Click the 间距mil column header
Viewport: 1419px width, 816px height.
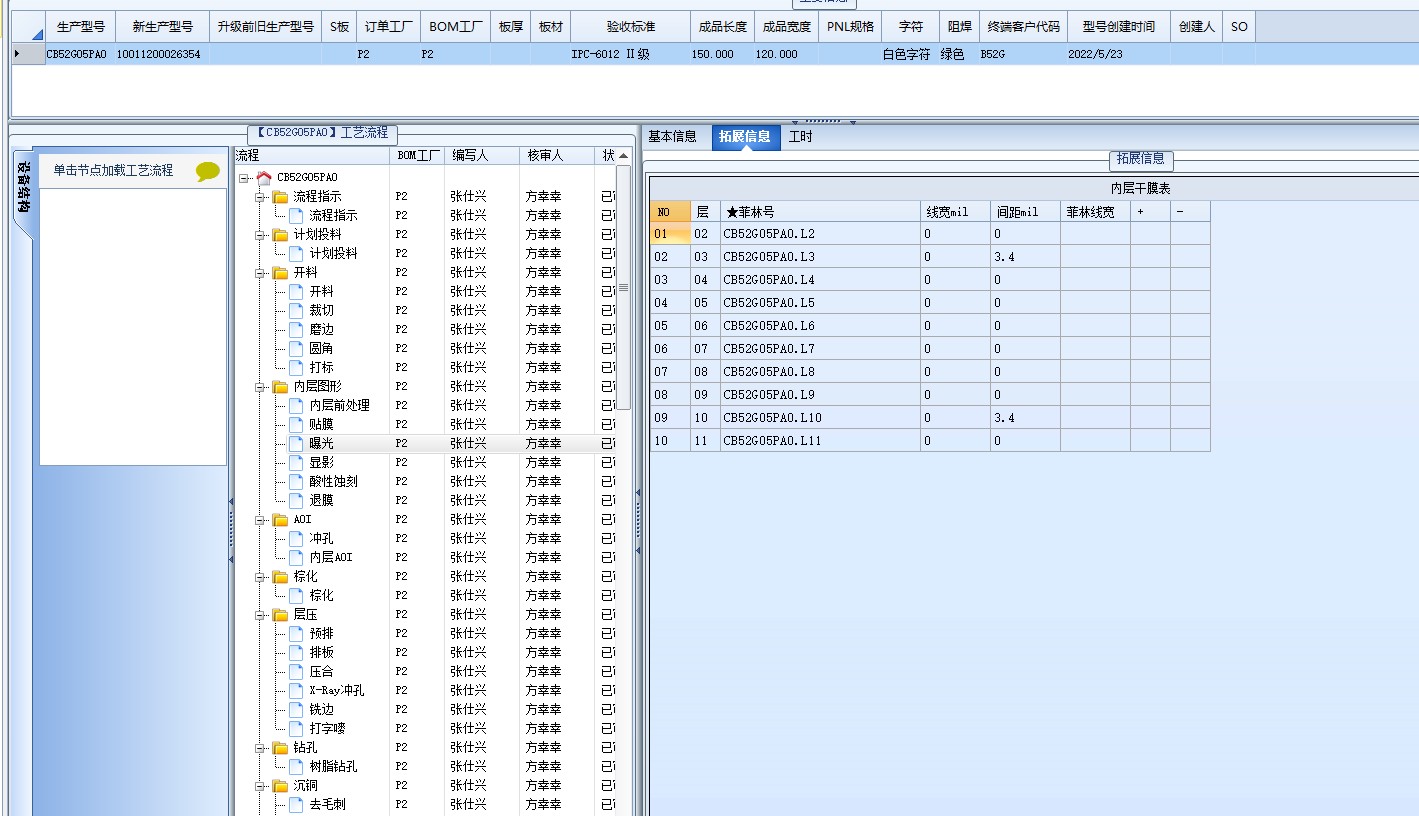click(1025, 212)
